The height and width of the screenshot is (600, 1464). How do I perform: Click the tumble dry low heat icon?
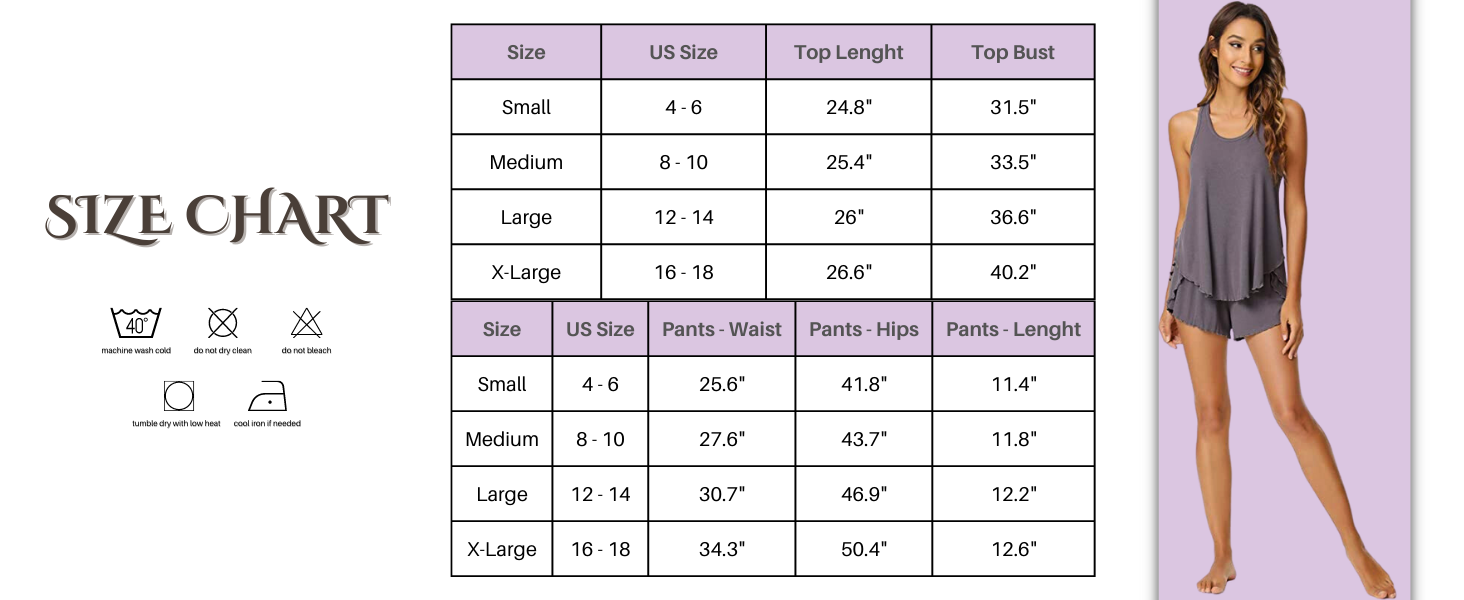point(178,397)
